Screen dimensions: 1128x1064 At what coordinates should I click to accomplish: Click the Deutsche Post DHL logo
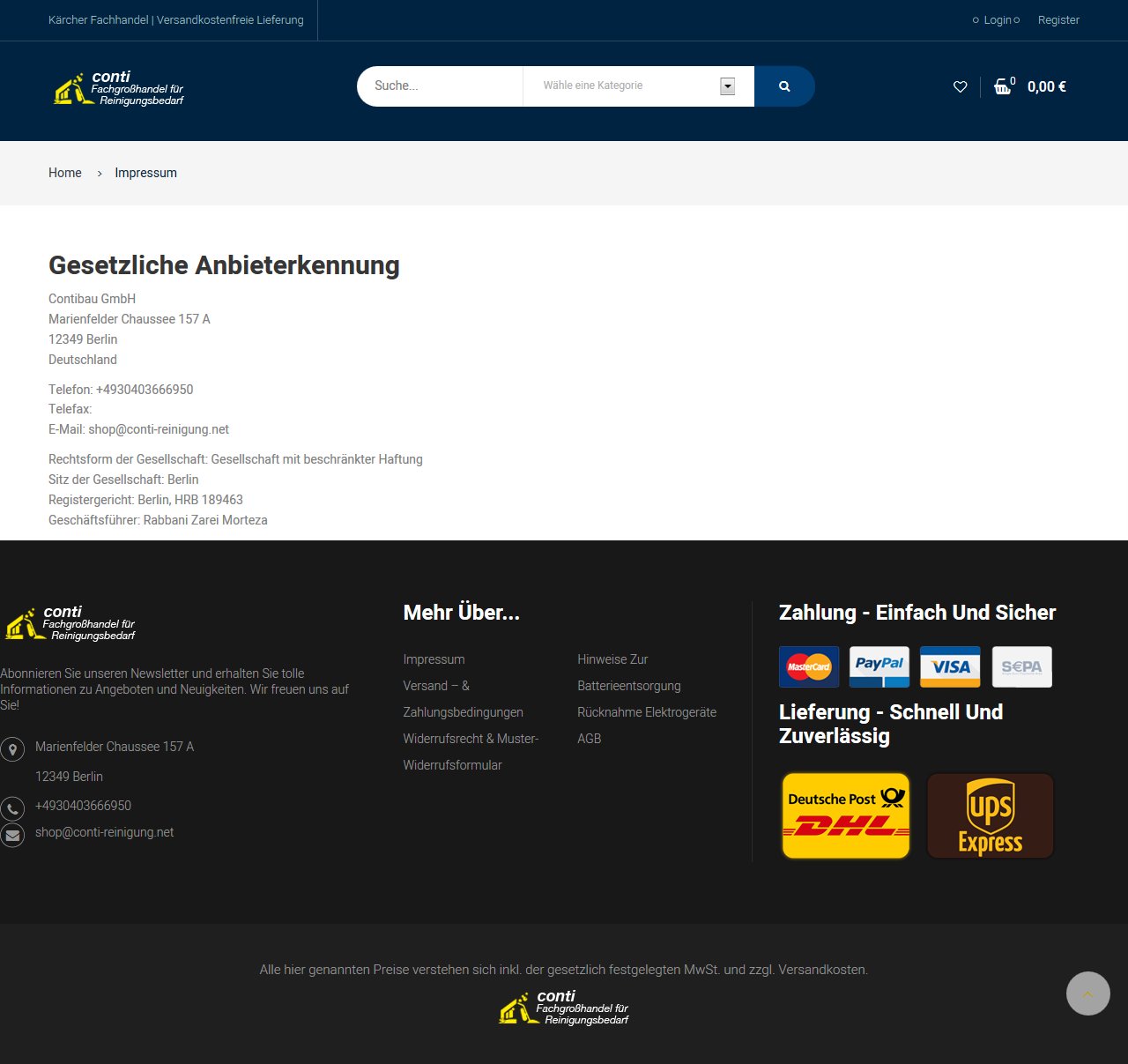(x=846, y=815)
